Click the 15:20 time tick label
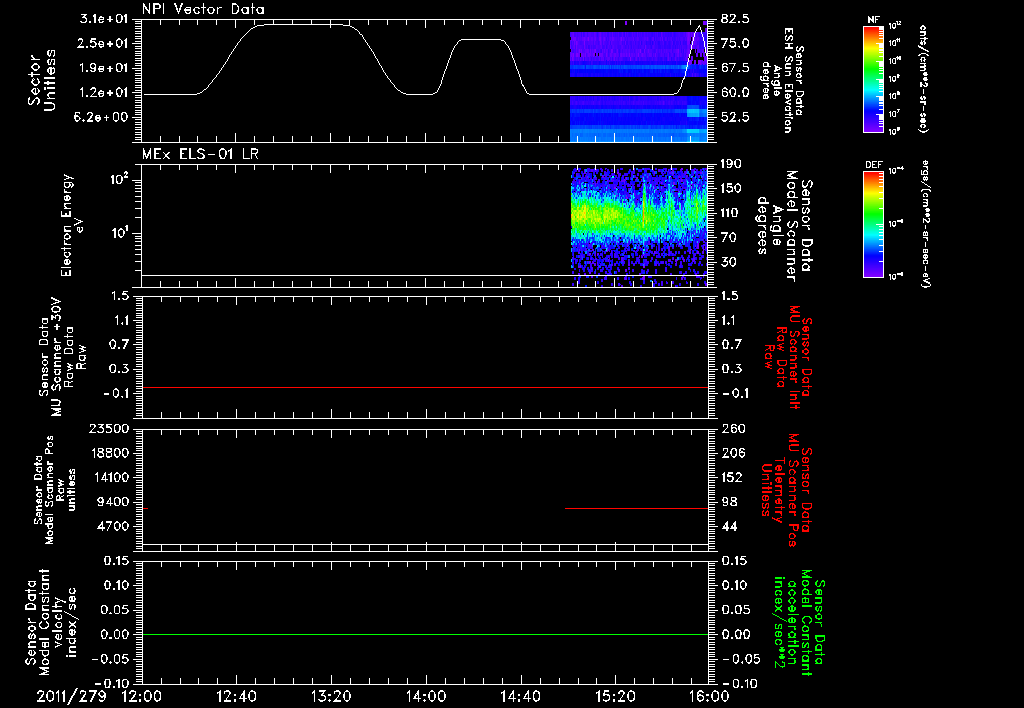This screenshot has width=1024, height=708. [x=615, y=696]
